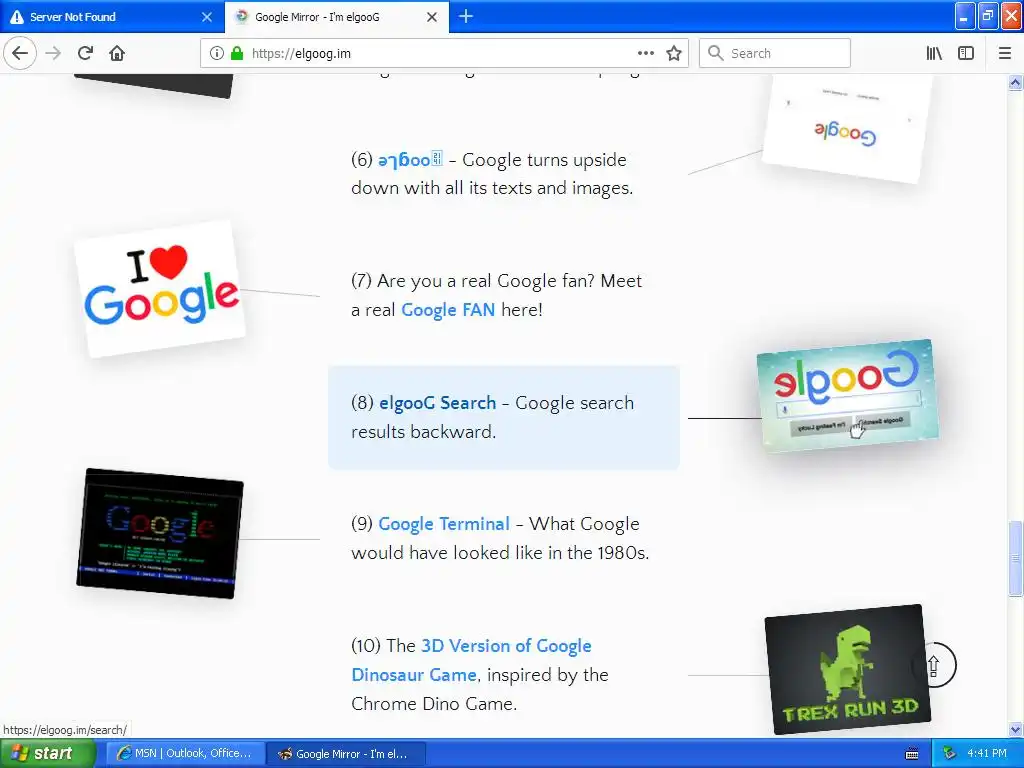Click the Google Terminal screenshot thumbnail
Image resolution: width=1024 pixels, height=768 pixels.
160,534
